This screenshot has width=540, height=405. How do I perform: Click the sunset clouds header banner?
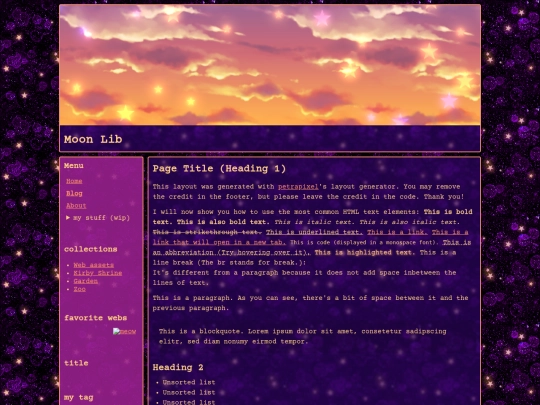[270, 65]
